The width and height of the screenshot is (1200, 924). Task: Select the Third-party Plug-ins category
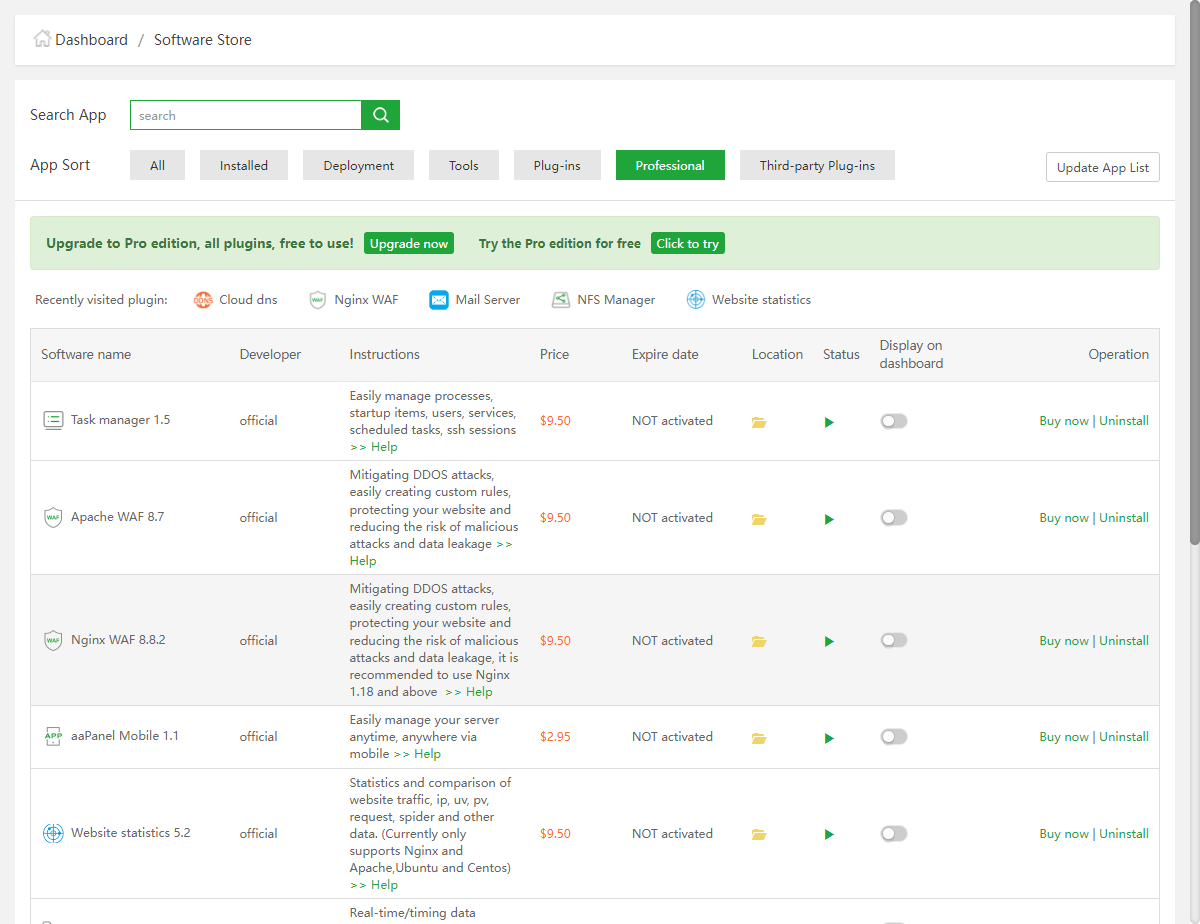tap(817, 166)
